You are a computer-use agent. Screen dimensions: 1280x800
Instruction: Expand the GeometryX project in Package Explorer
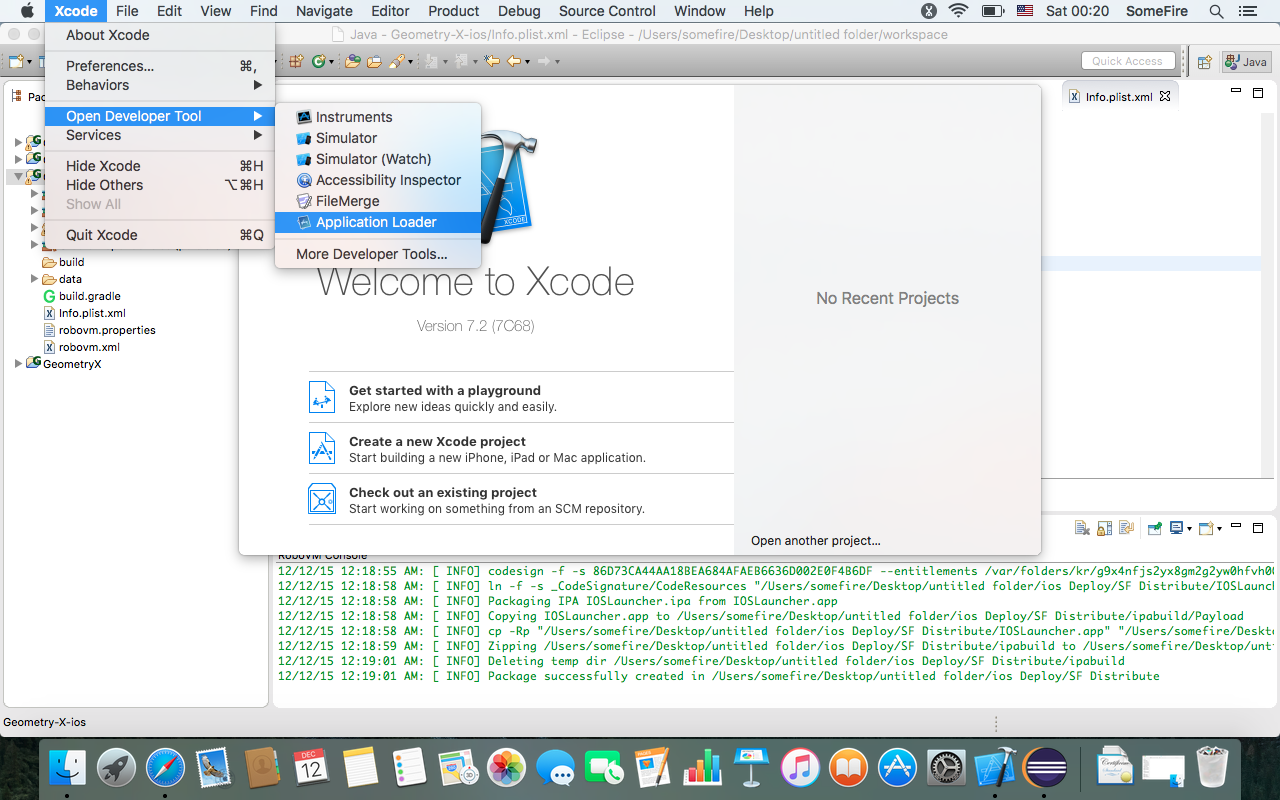18,364
